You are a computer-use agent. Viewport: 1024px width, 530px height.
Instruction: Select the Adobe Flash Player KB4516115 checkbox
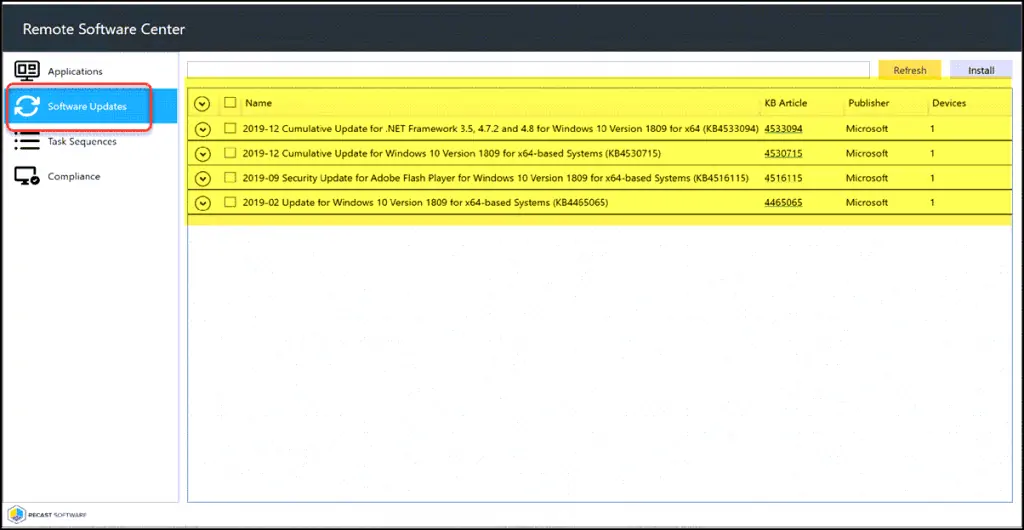[x=230, y=178]
